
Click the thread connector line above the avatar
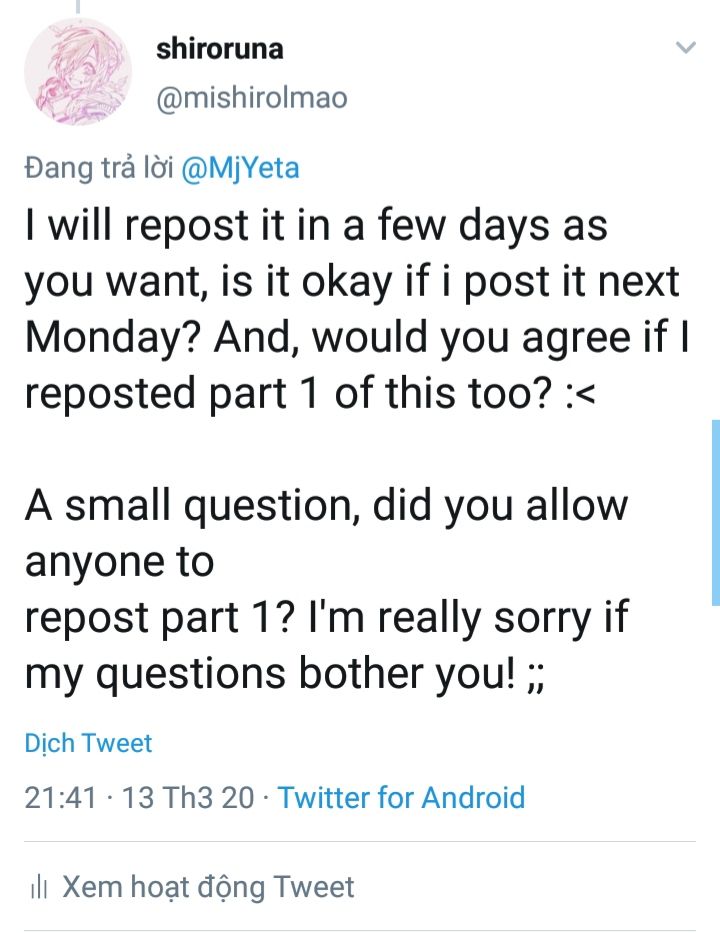77,7
